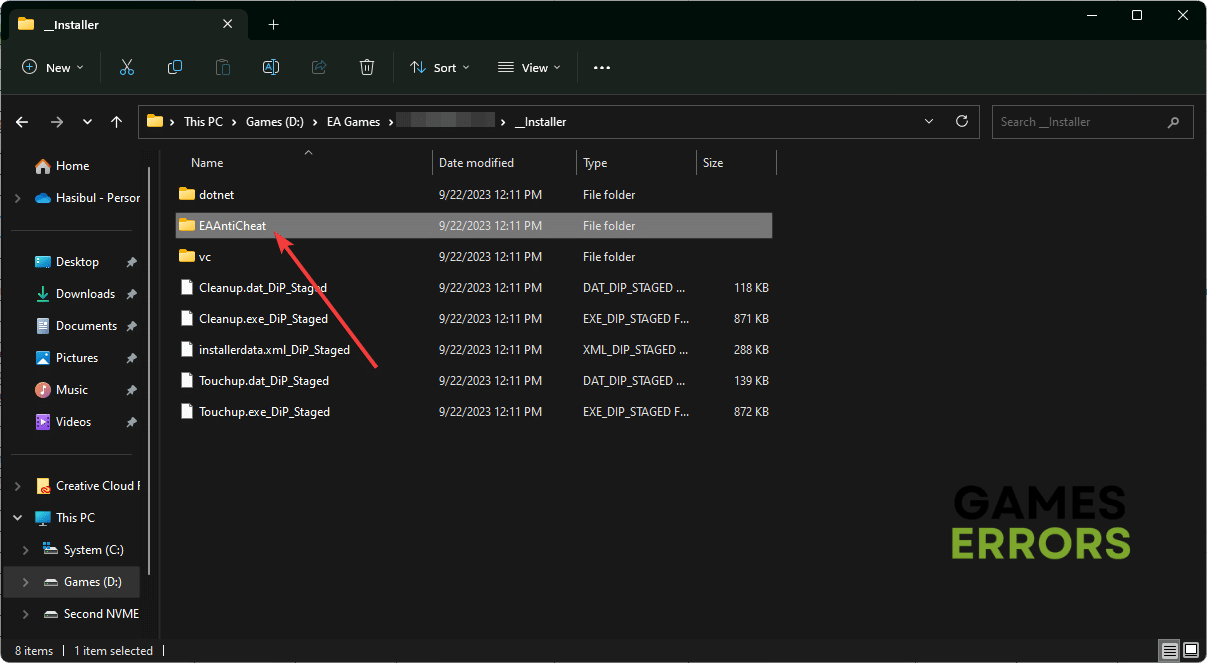Go up one folder with Up arrow
Viewport: 1207px width, 663px height.
coord(117,122)
